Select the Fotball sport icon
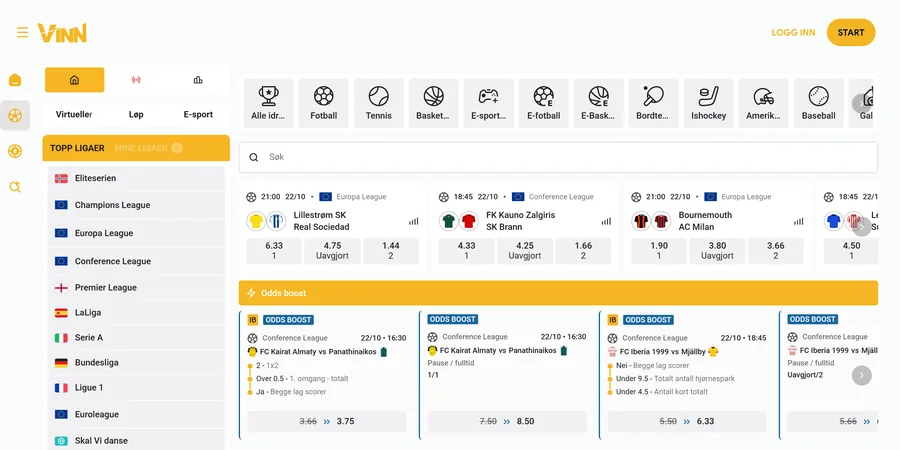This screenshot has height=450, width=900. 324,103
